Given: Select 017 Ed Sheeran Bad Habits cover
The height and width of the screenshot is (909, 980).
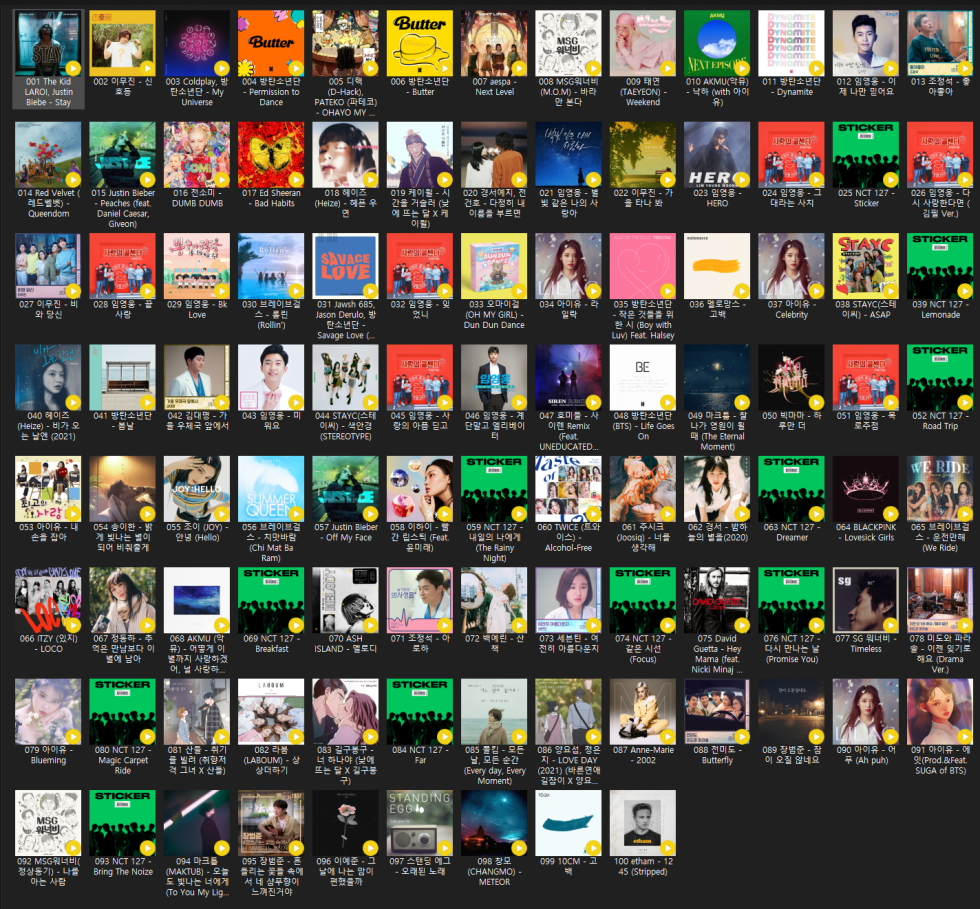Looking at the screenshot, I should coord(271,155).
